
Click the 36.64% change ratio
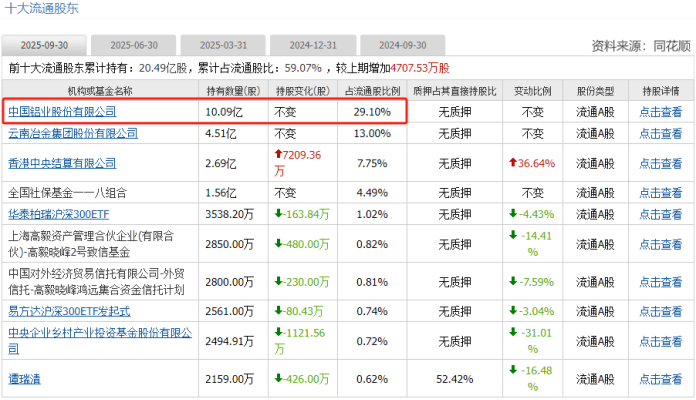532,163
